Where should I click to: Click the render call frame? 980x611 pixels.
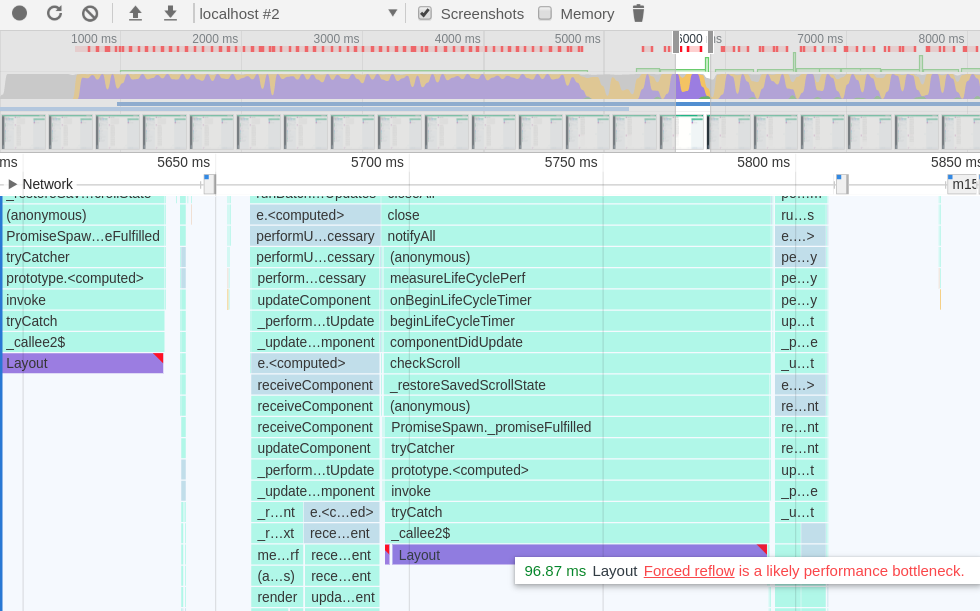tap(278, 597)
